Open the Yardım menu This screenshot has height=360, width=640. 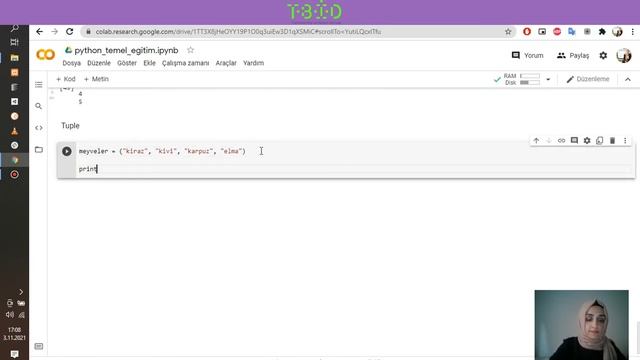pyautogui.click(x=253, y=63)
